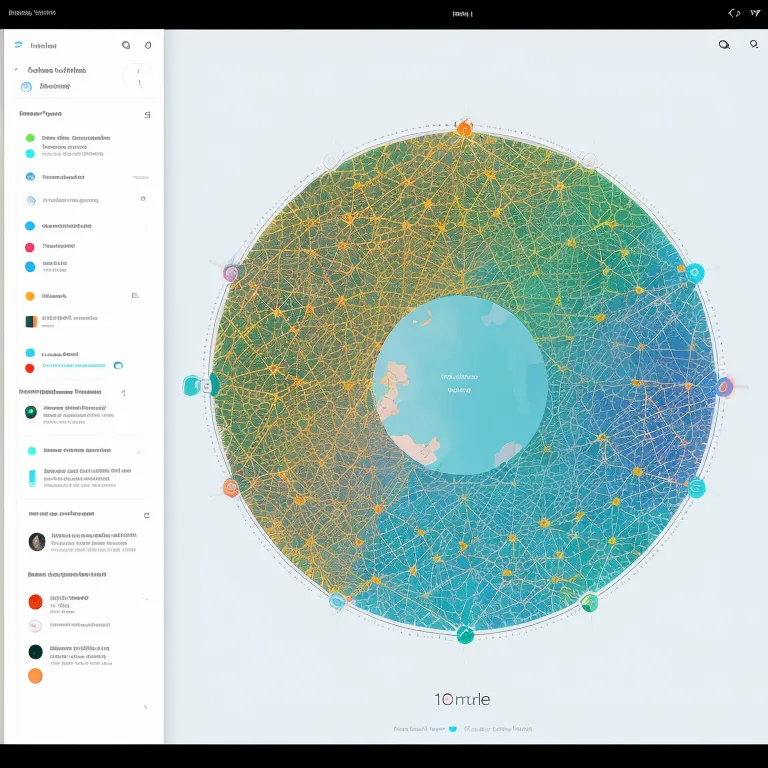Toggle the orange dot layer in the sidebar list
The image size is (768, 768).
point(30,296)
